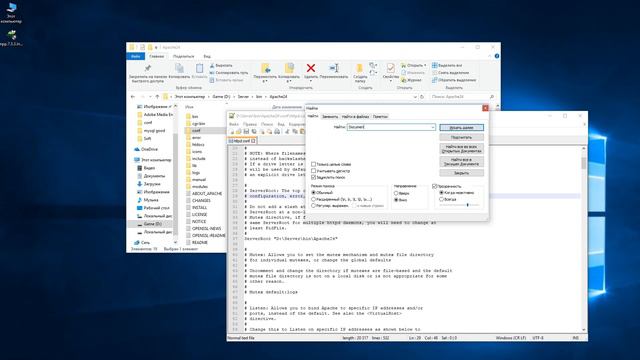The width and height of the screenshot is (640, 360).
Task: Select Обычный search mode radio
Action: pyautogui.click(x=313, y=193)
